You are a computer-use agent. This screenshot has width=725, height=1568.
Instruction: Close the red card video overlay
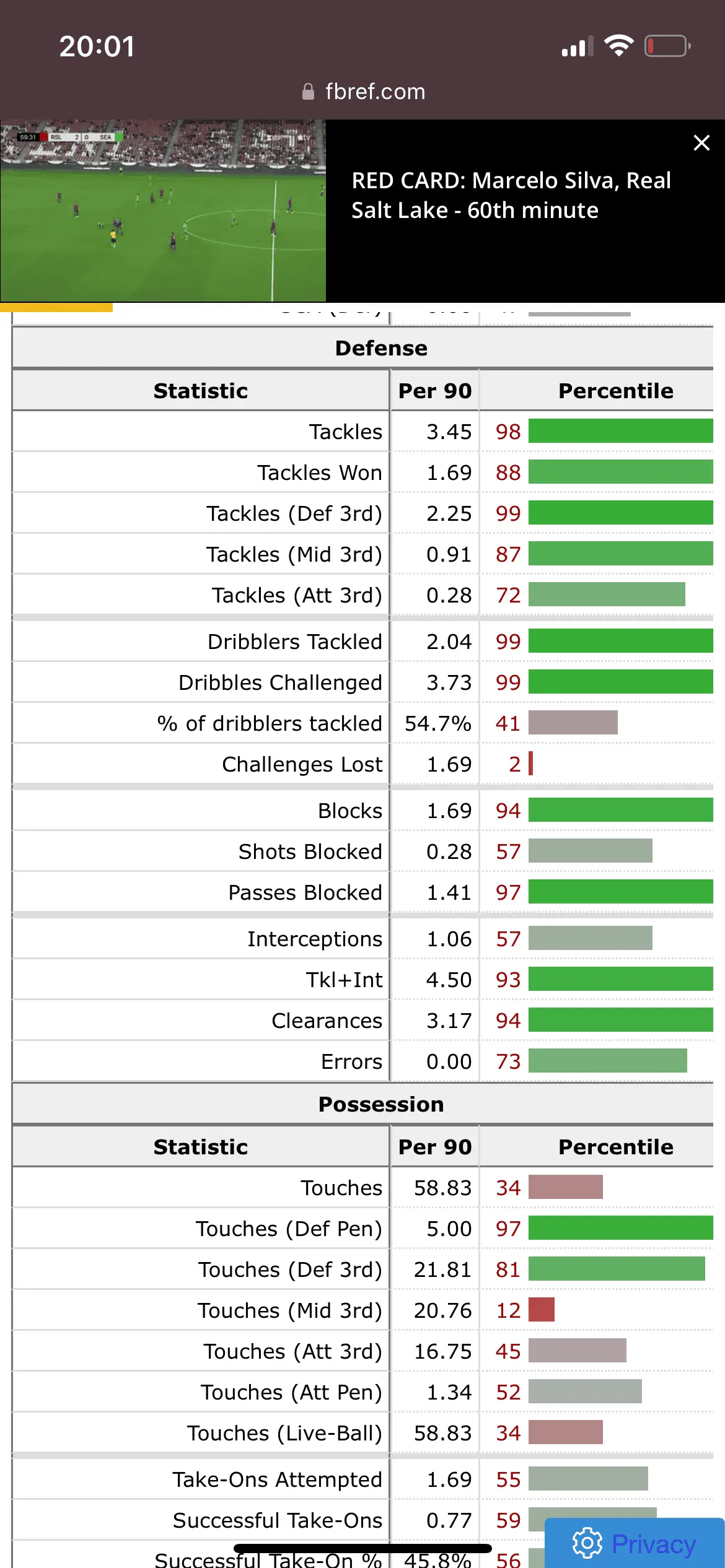[x=701, y=143]
